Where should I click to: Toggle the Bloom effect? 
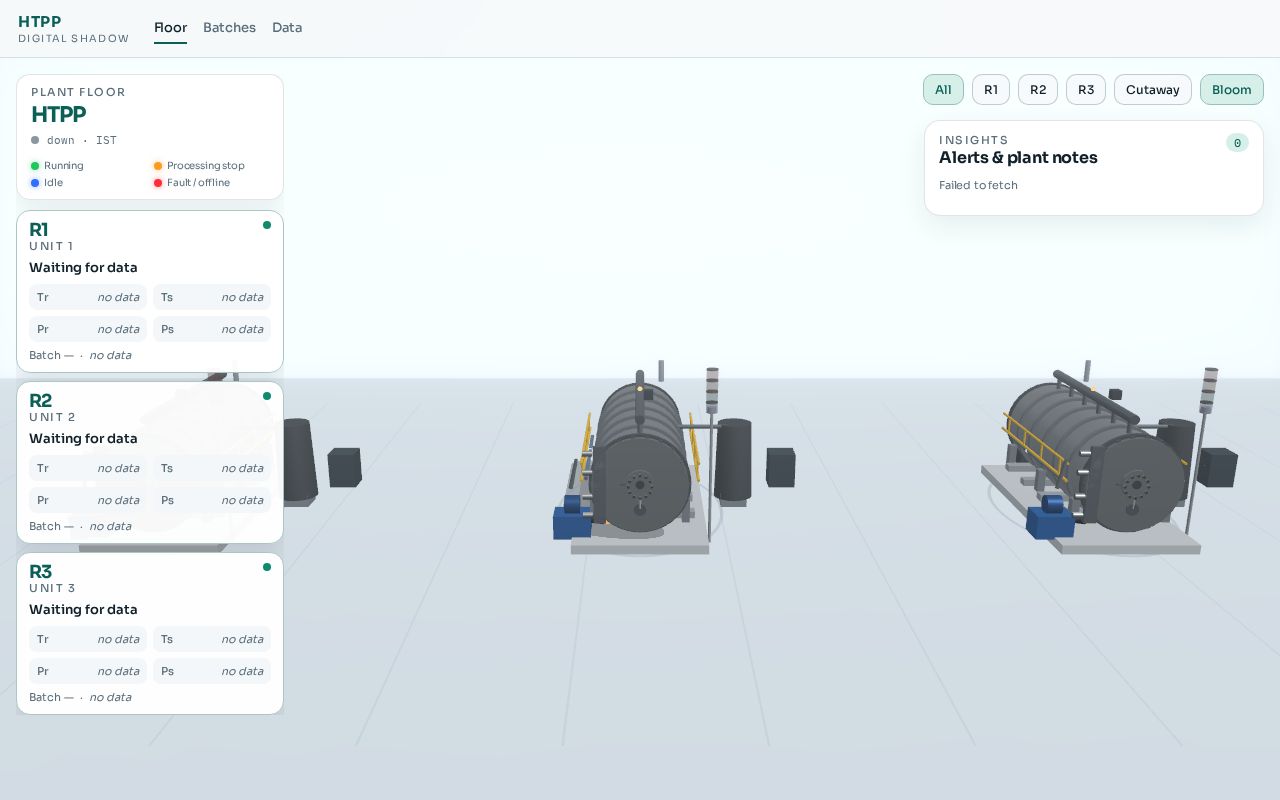(1232, 90)
